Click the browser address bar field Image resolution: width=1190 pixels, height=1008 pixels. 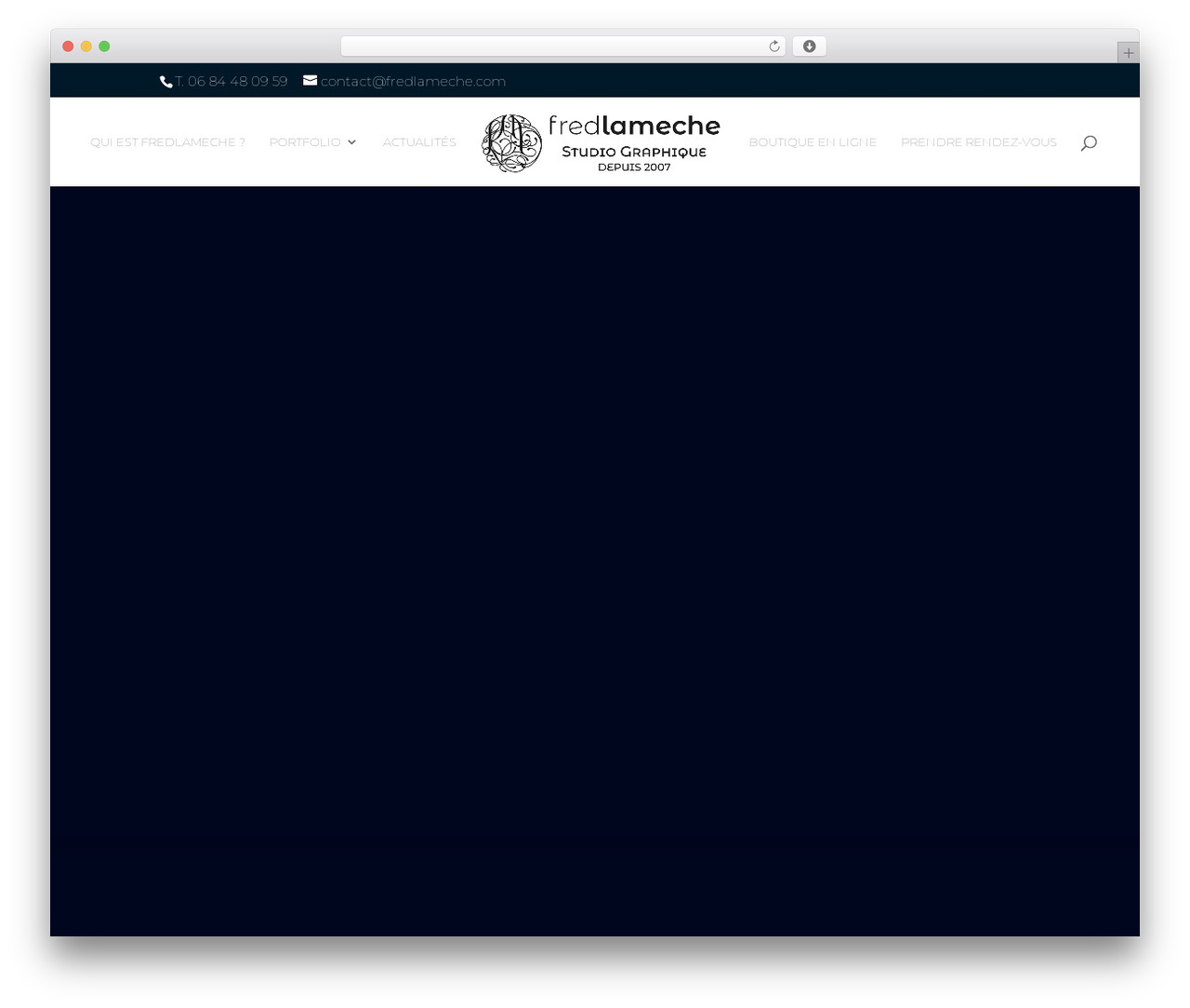[x=562, y=46]
